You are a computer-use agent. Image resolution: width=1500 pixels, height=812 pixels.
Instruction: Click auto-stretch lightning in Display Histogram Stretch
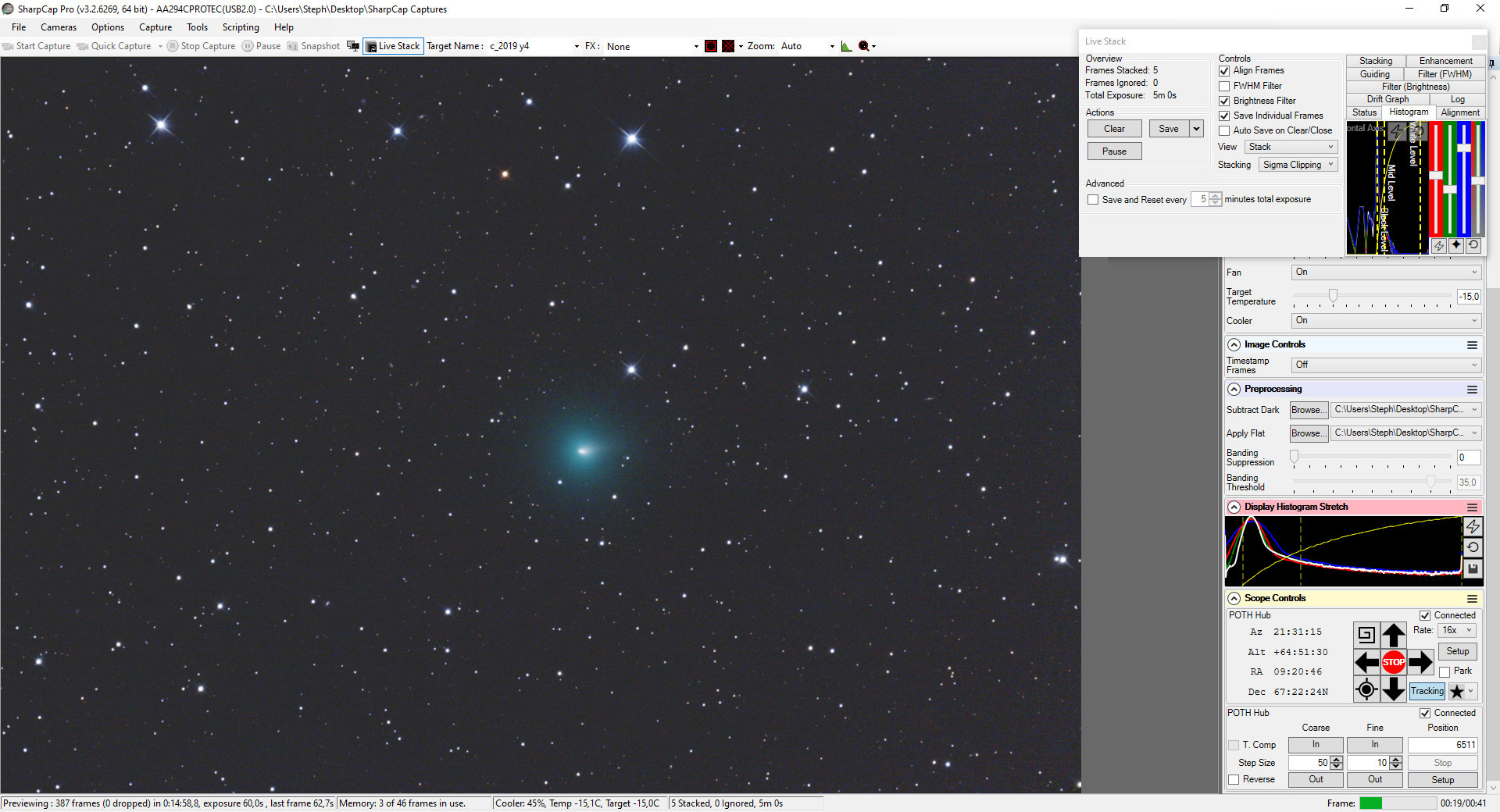[1473, 527]
